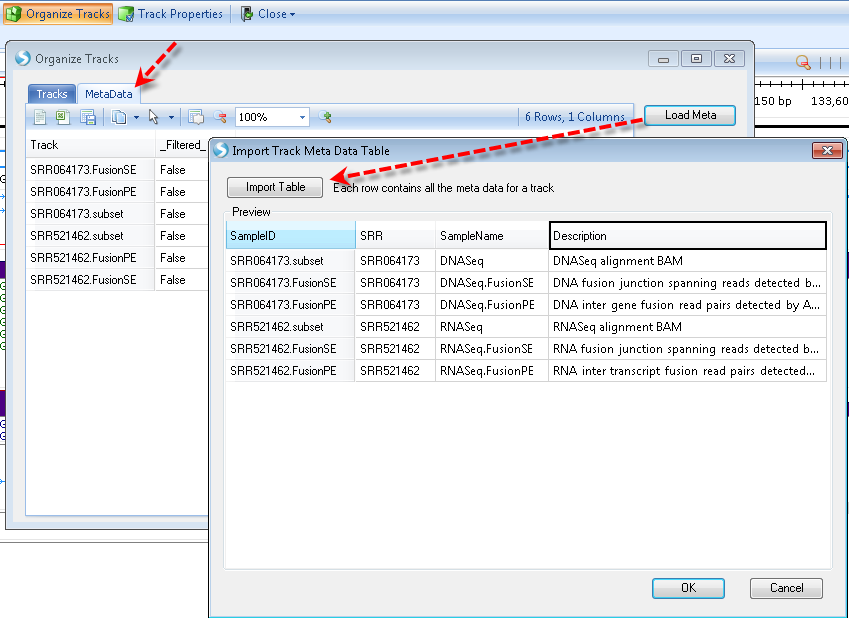This screenshot has width=849, height=618.
Task: Click the Organize Tracks toolbar button
Action: pyautogui.click(x=58, y=14)
